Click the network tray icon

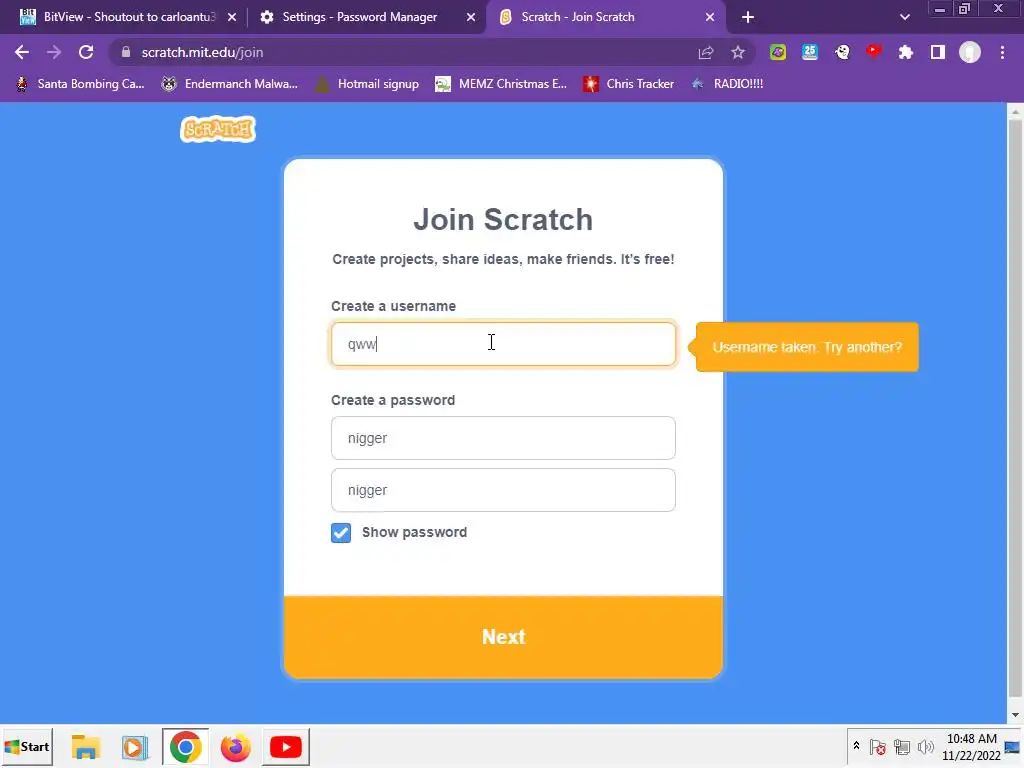pyautogui.click(x=902, y=746)
